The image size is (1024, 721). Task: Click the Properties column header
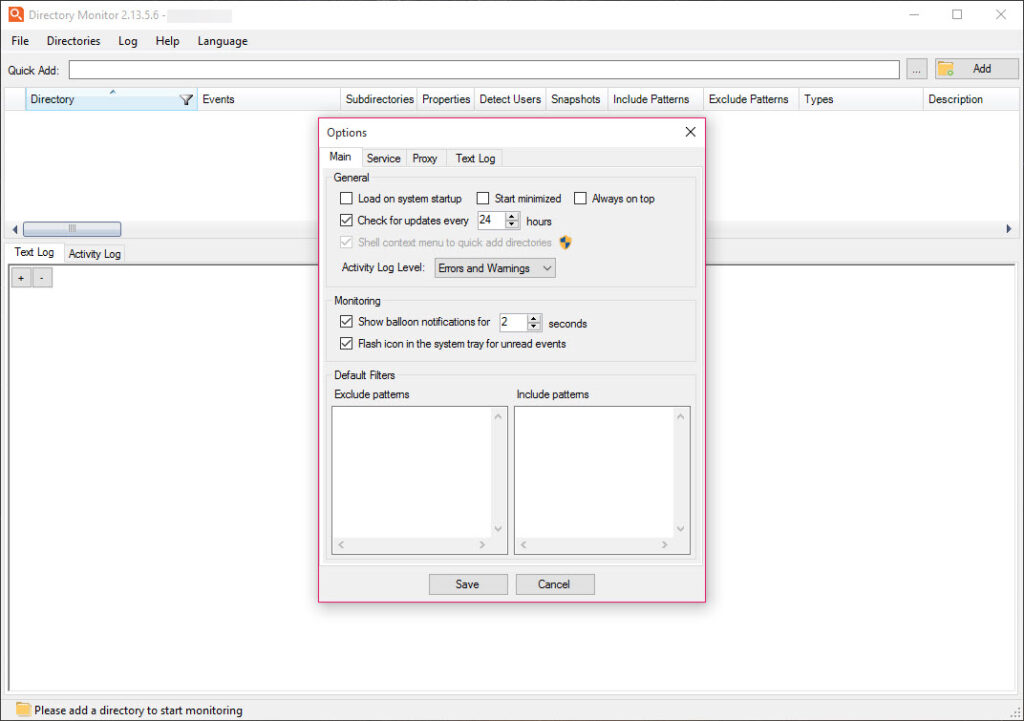446,99
